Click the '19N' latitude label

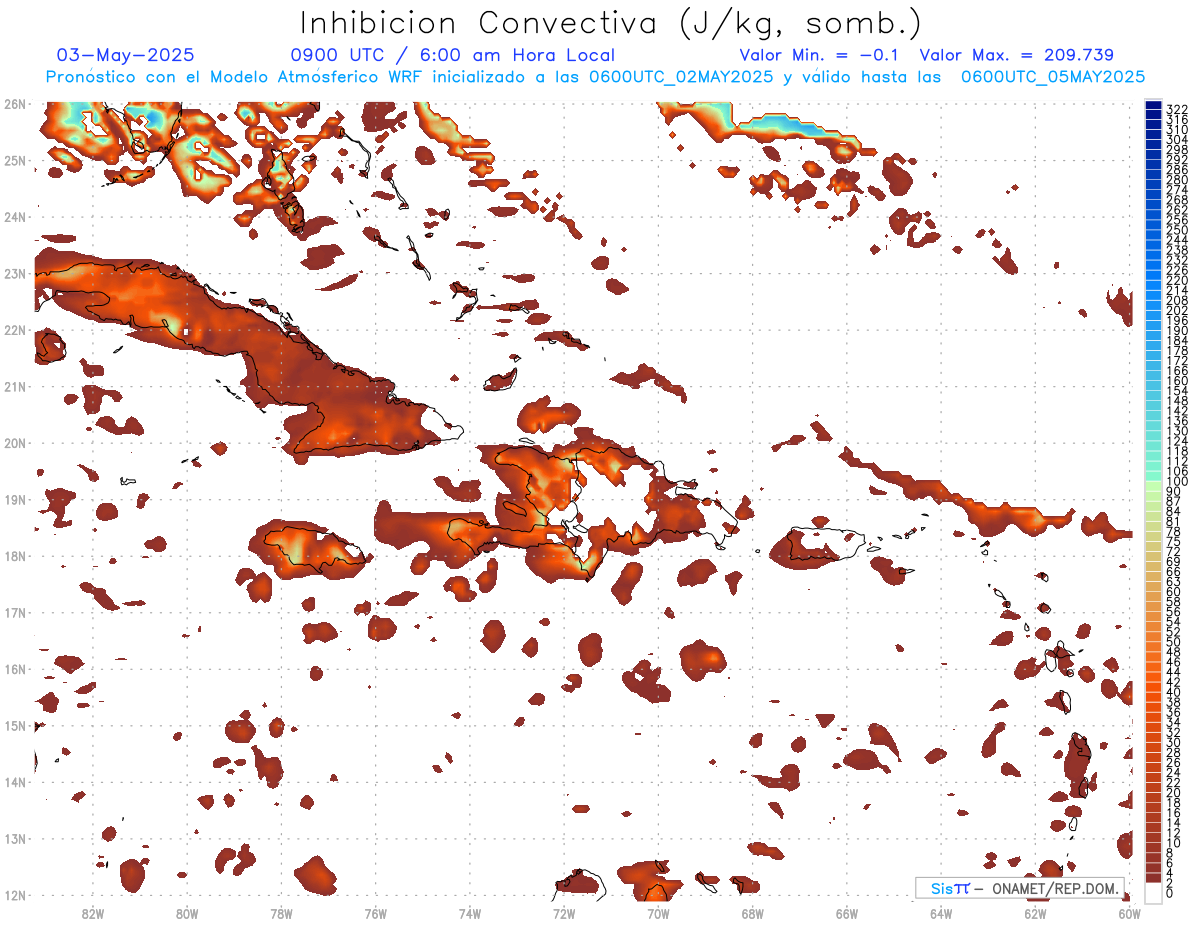click(x=14, y=499)
